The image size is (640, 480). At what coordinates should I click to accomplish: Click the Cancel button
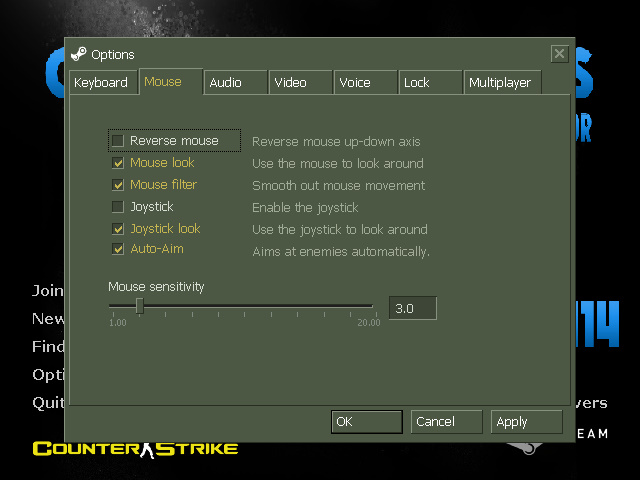[446, 422]
